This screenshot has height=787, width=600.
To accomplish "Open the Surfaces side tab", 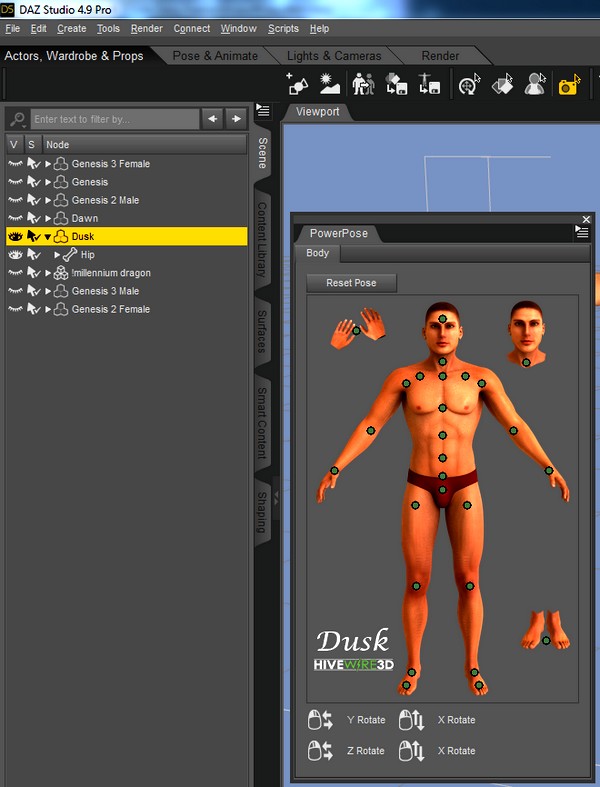I will point(262,331).
